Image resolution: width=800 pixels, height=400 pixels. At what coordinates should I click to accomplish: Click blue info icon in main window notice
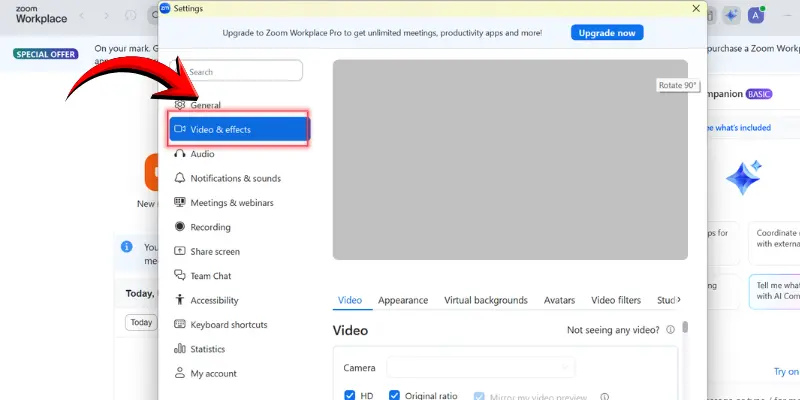tap(127, 247)
